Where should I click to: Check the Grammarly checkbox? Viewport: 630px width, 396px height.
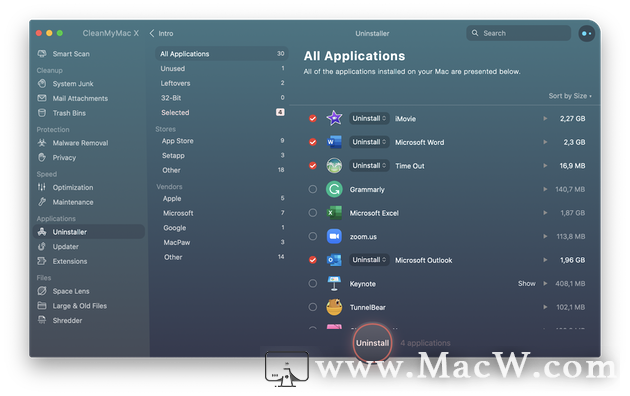313,189
